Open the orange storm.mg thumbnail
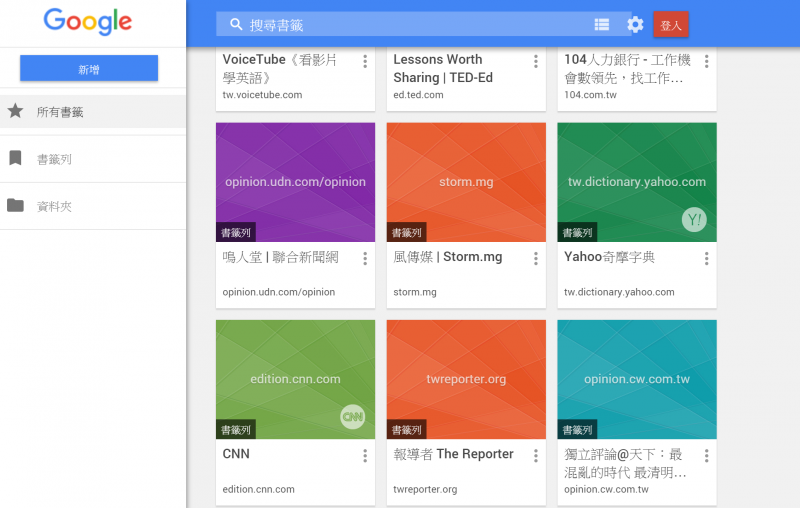 466,182
